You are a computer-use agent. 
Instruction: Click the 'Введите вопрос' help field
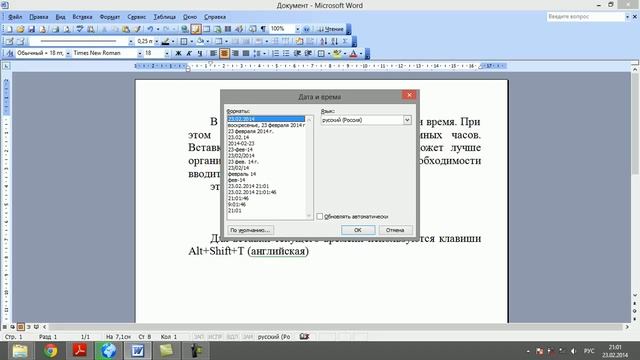(585, 17)
